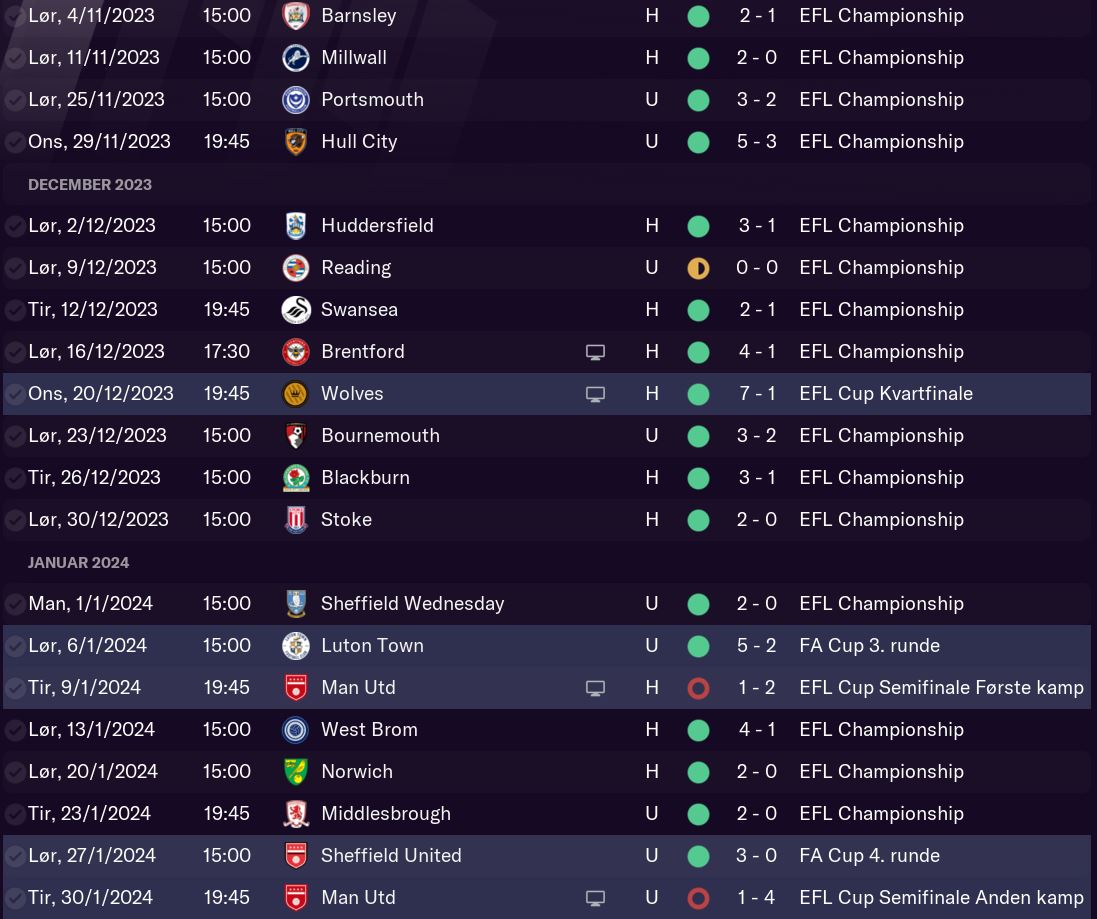Click the yellow draw indicator for Reading

[698, 268]
